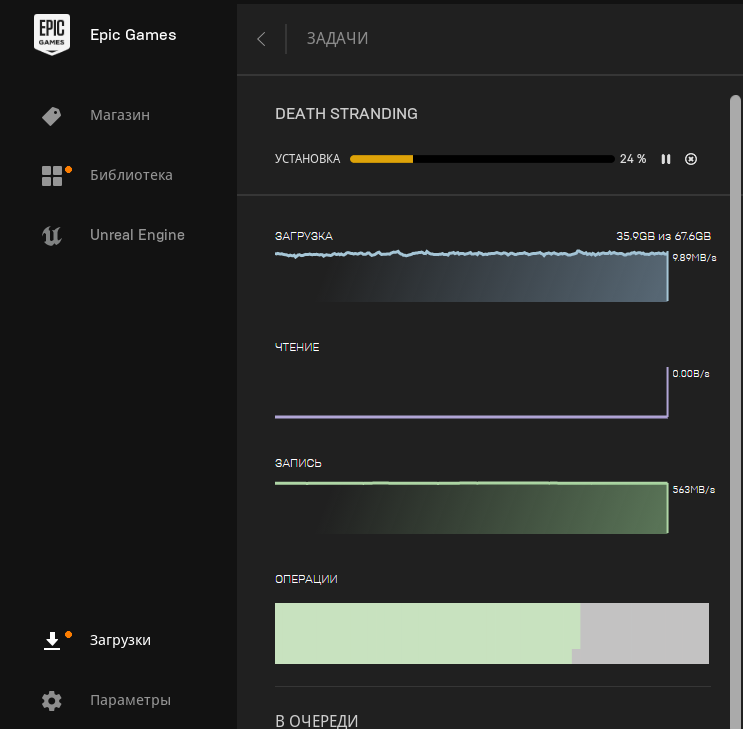Screen dimensions: 743x729
Task: Open the Параметры gear icon
Action: (52, 701)
